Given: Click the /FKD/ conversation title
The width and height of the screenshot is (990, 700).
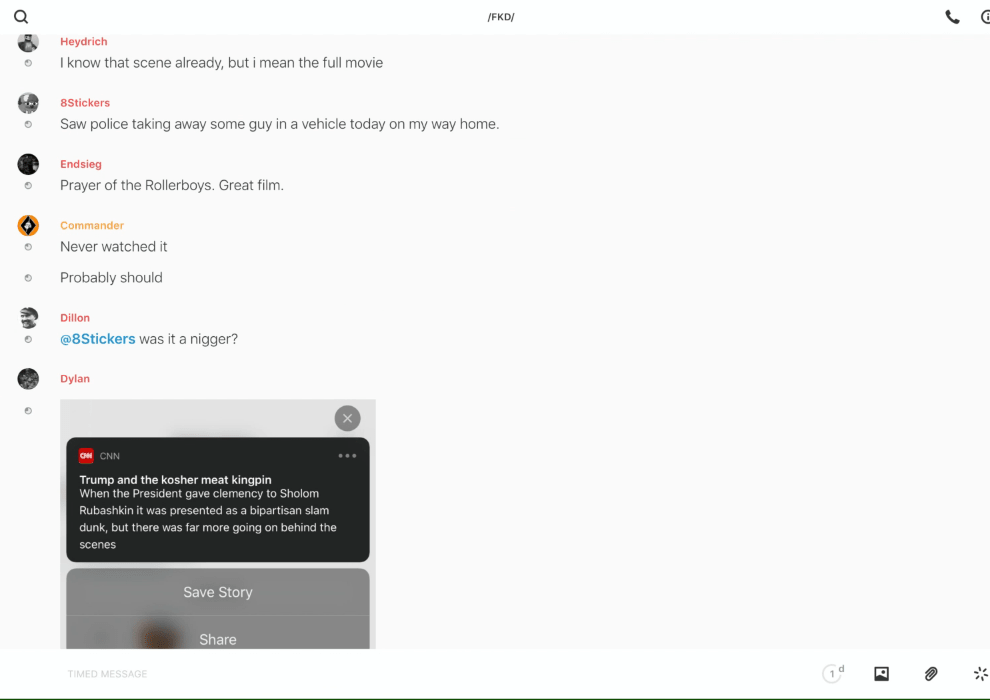Looking at the screenshot, I should point(501,17).
